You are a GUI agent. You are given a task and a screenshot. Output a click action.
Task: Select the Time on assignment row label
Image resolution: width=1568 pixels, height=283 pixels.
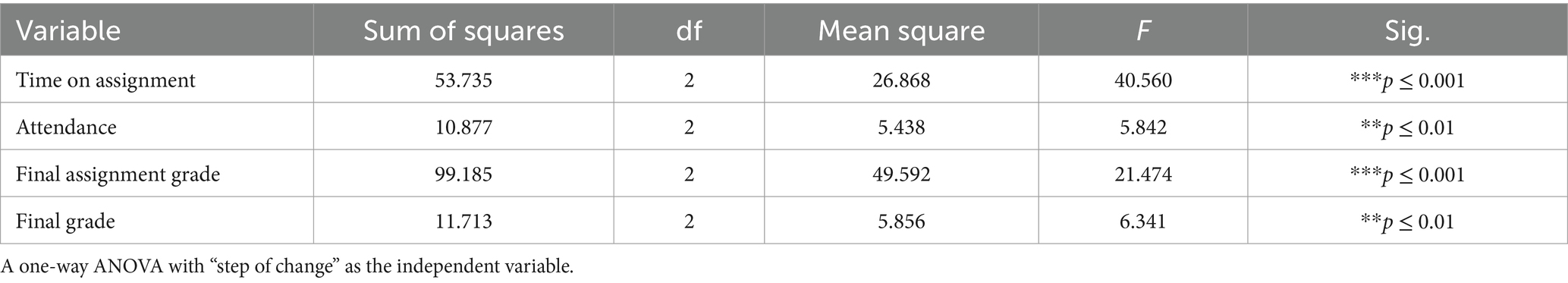coord(105,80)
